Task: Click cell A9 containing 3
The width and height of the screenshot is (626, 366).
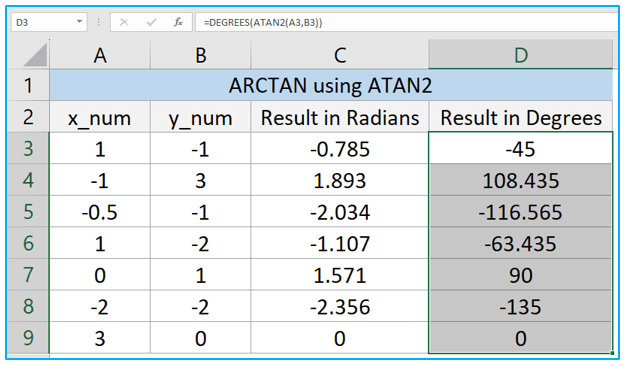Action: [100, 338]
